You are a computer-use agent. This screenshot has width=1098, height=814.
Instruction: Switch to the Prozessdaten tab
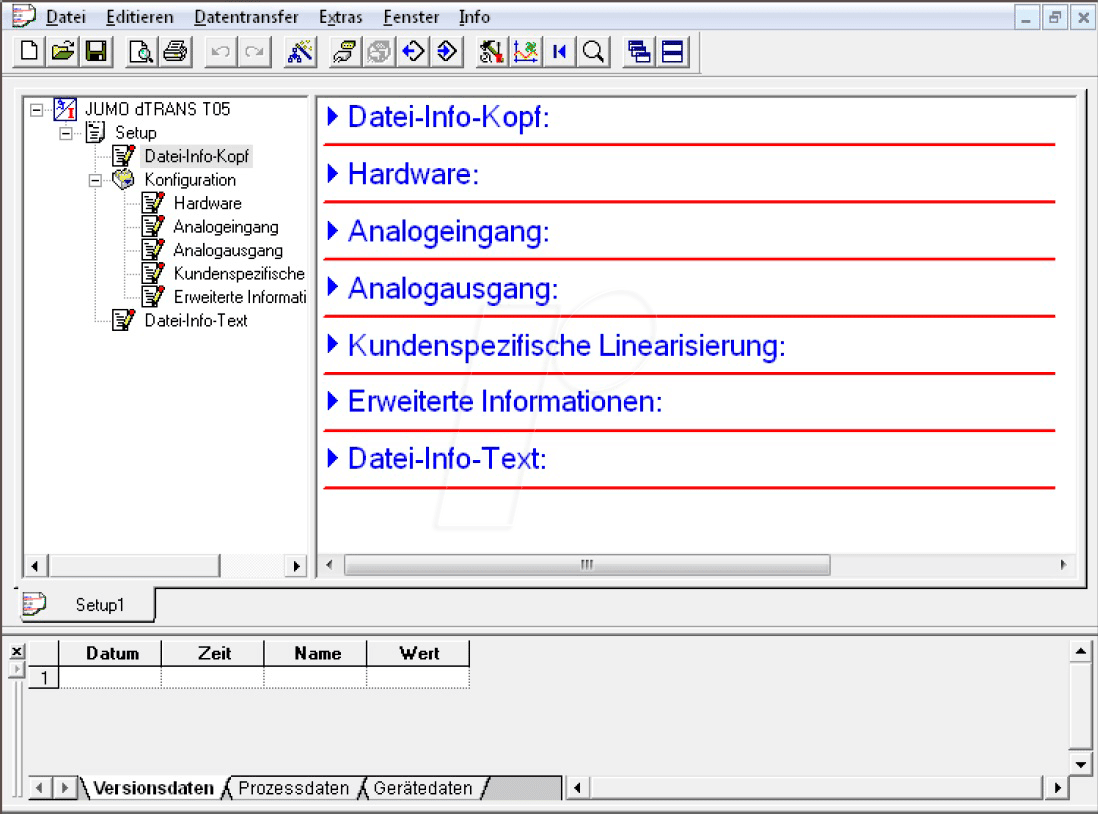tap(293, 788)
